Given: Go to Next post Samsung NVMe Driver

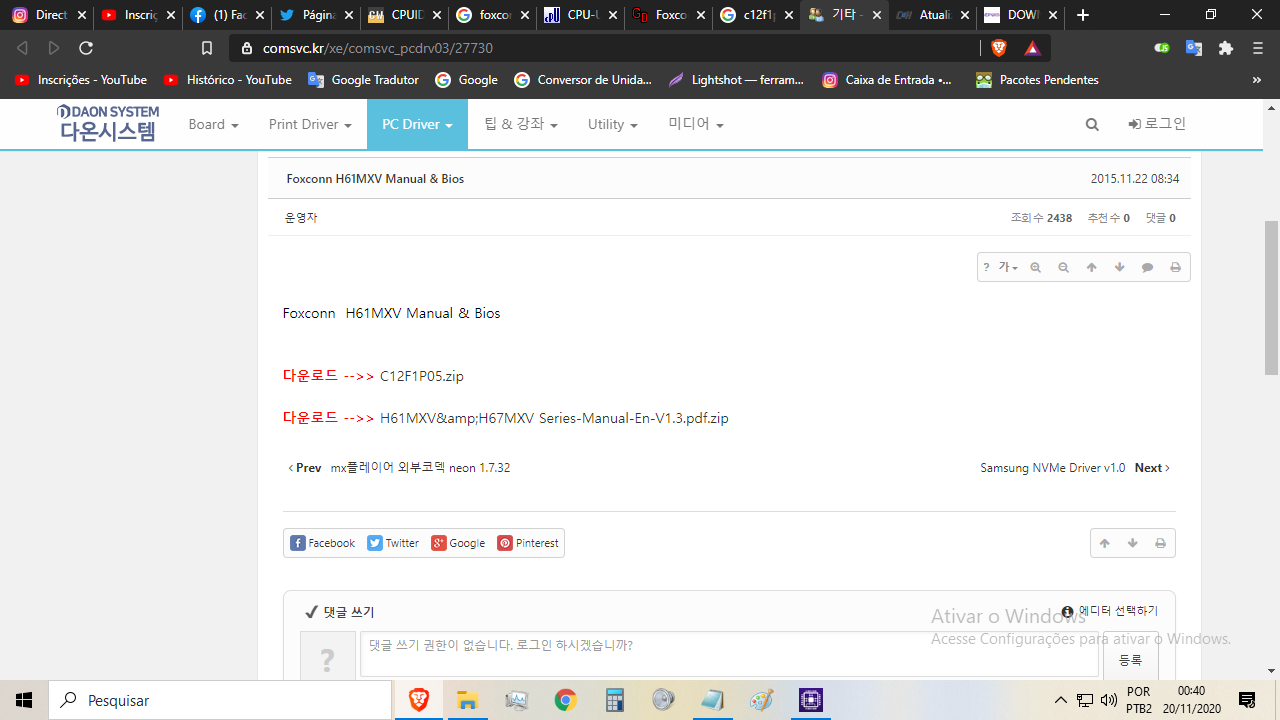Looking at the screenshot, I should pos(1075,468).
